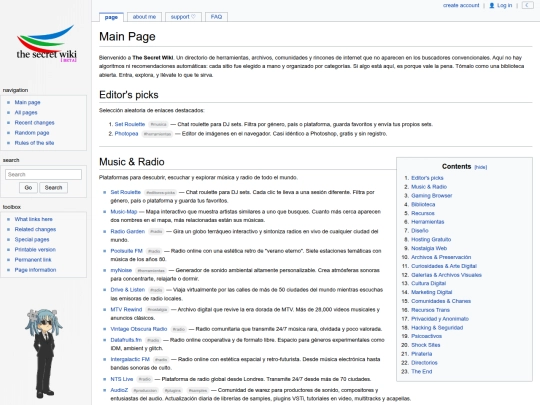
Task: Jump to Diseño in Contents
Action: pos(420,231)
